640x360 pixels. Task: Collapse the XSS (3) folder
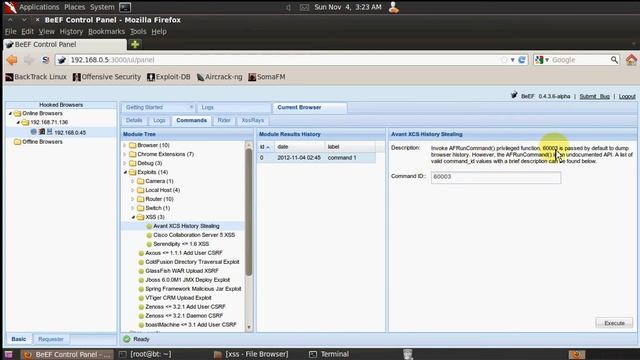(133, 217)
